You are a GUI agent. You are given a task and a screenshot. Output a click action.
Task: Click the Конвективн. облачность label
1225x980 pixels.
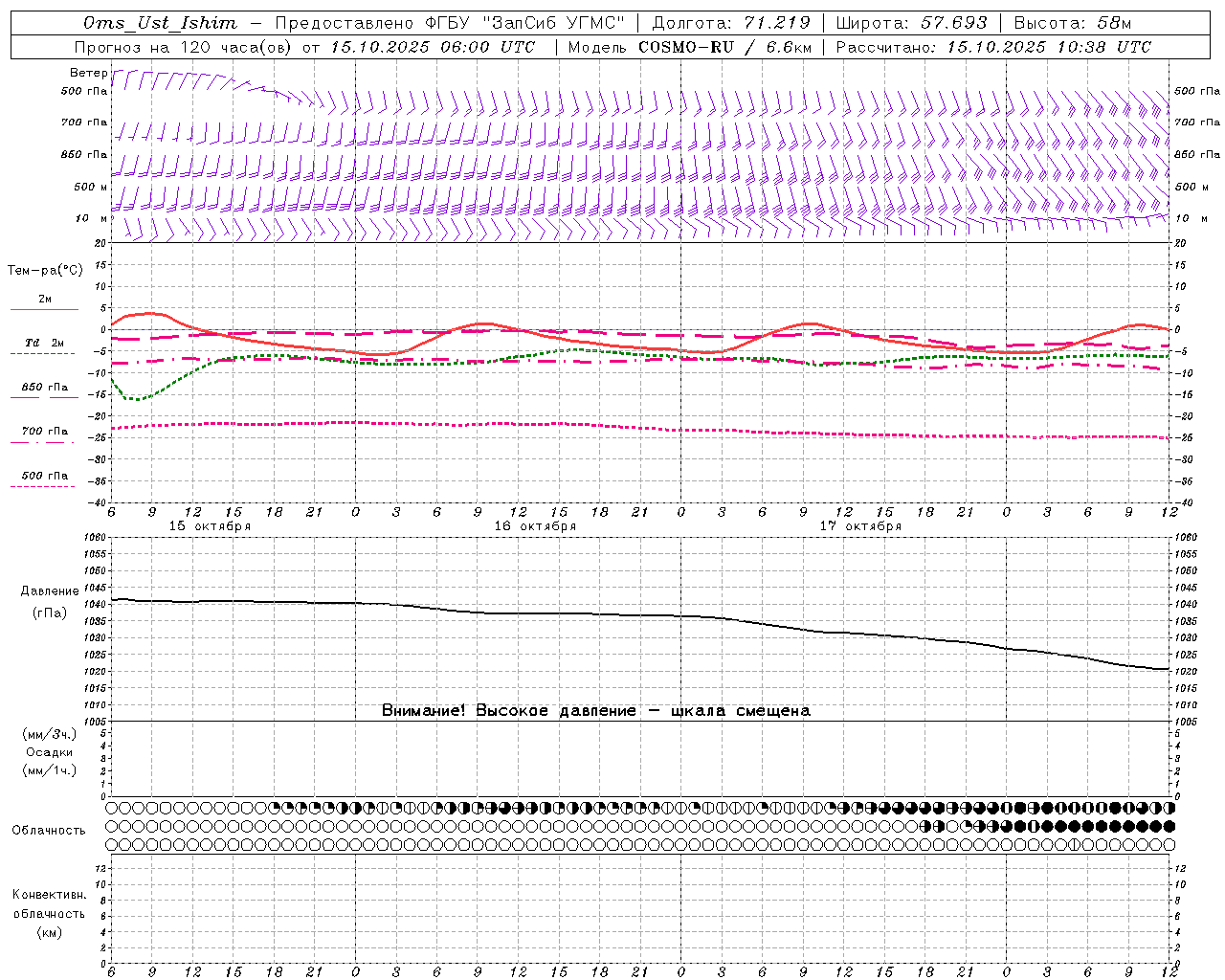(x=49, y=903)
